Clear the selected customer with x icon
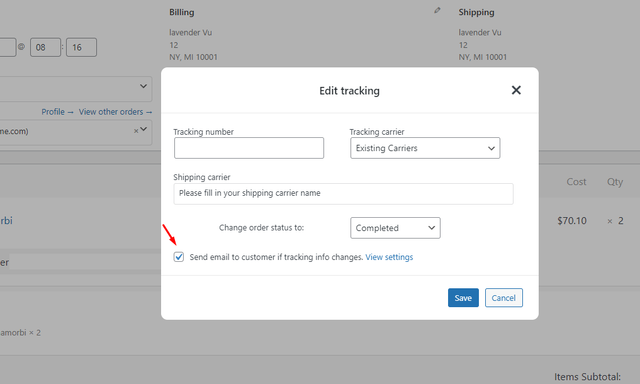The width and height of the screenshot is (640, 384). (136, 131)
